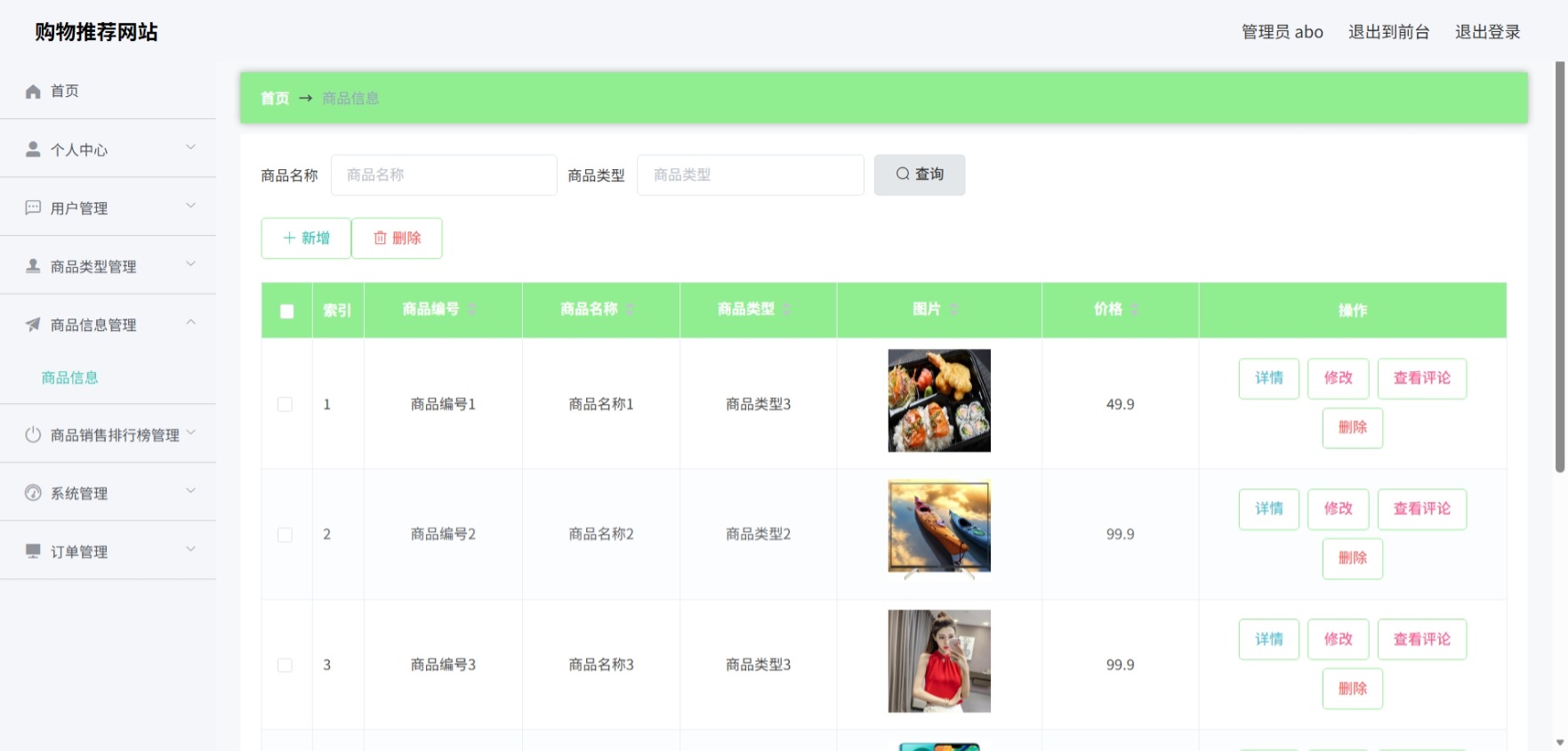Click 删除 in the 商品名称3 row
The image size is (1568, 751).
tap(1353, 689)
